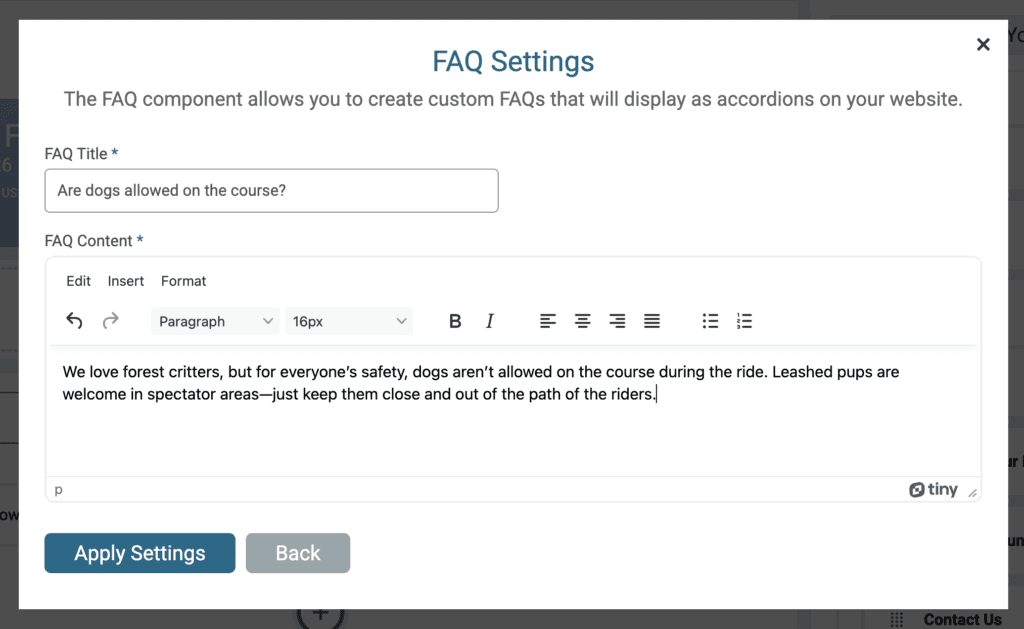Screen dimensions: 1024x629
Task: Open the Paragraph format dropdown
Action: 215,321
